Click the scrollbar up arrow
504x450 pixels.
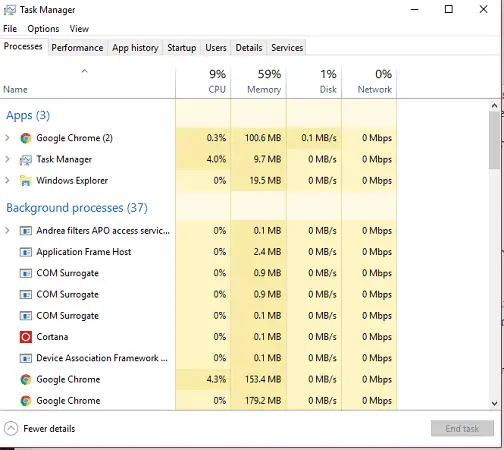494,106
